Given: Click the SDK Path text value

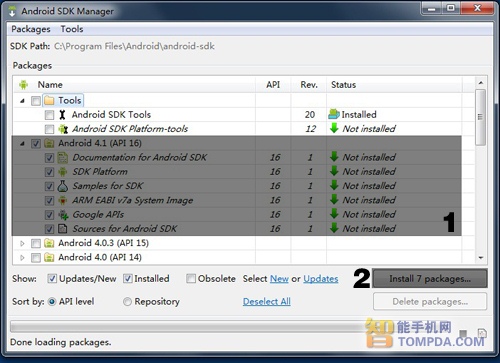Looking at the screenshot, I should point(134,46).
